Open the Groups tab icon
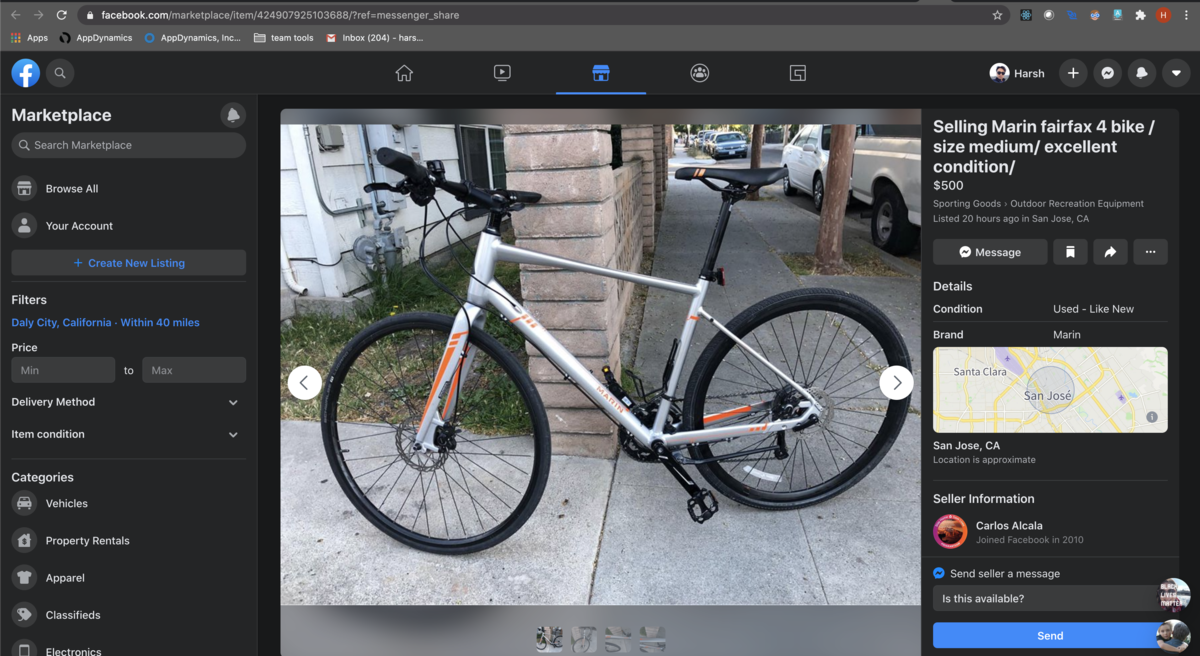Viewport: 1200px width, 656px height. (x=700, y=73)
